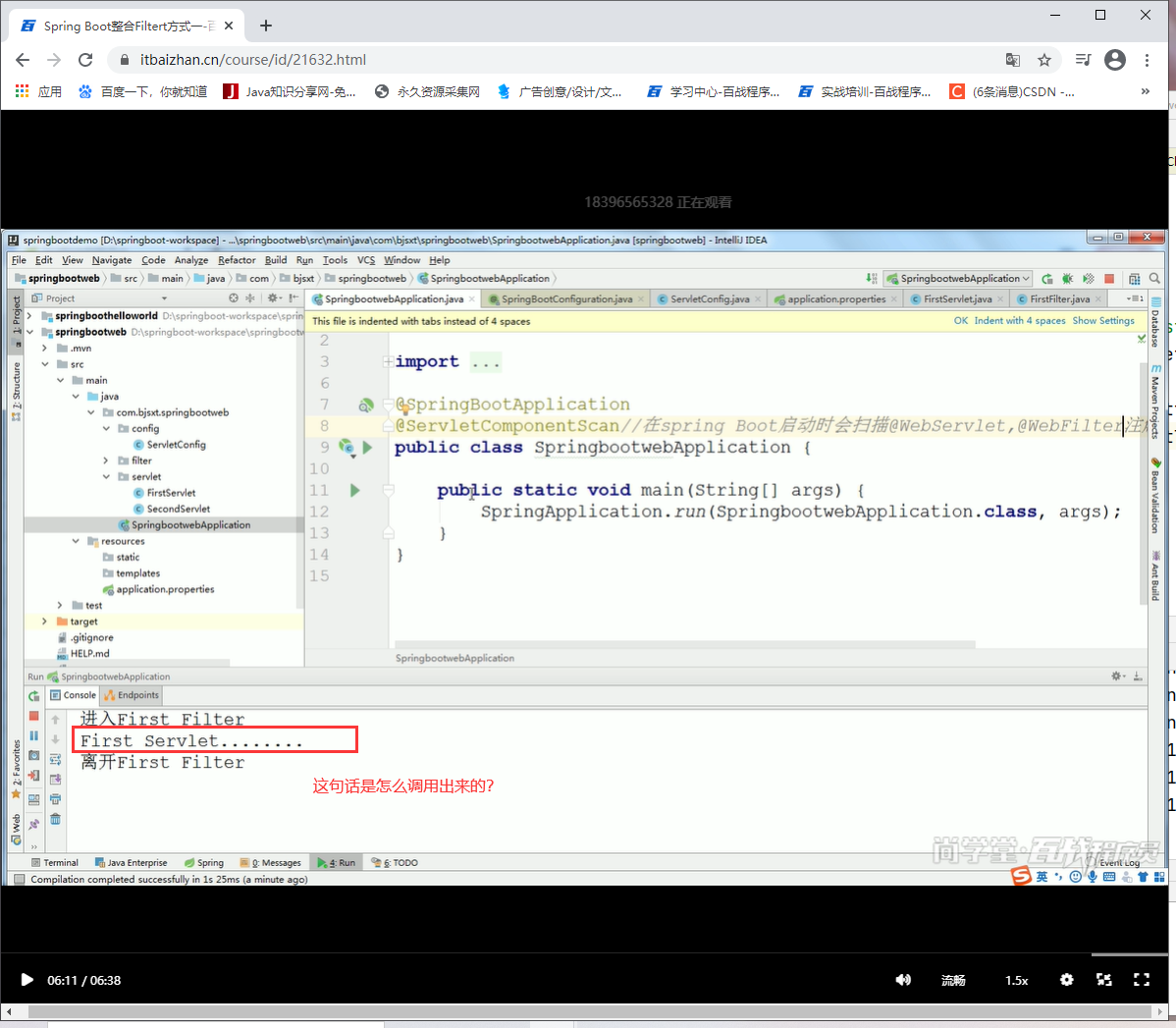The width and height of the screenshot is (1176, 1028).
Task: Switch to application.properties tab
Action: click(836, 298)
